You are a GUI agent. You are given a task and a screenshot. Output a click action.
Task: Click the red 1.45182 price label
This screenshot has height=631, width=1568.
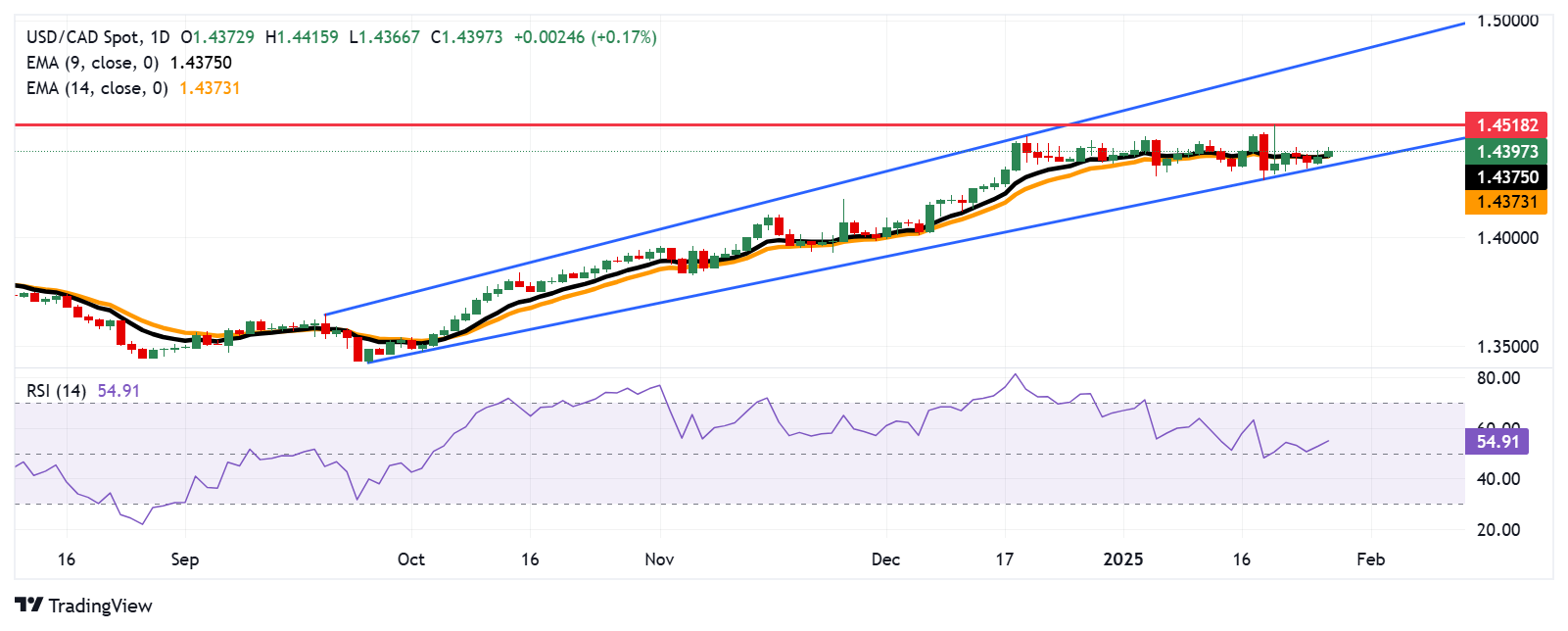(1507, 125)
